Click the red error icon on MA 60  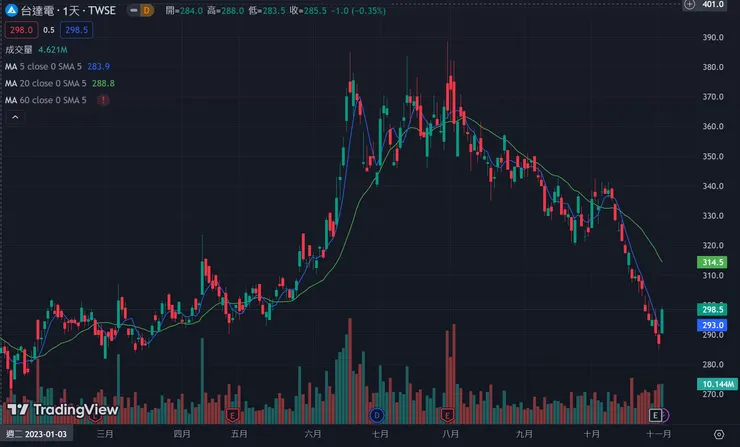pos(103,100)
